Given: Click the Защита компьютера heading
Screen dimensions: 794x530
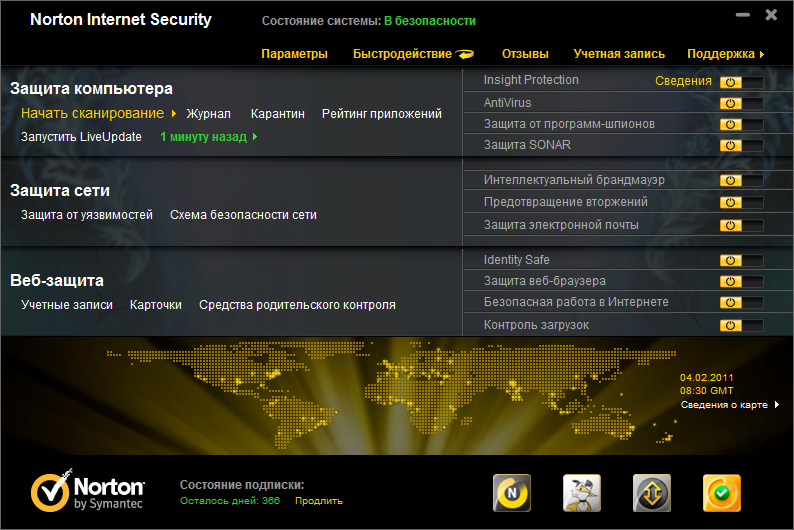Looking at the screenshot, I should tap(91, 89).
